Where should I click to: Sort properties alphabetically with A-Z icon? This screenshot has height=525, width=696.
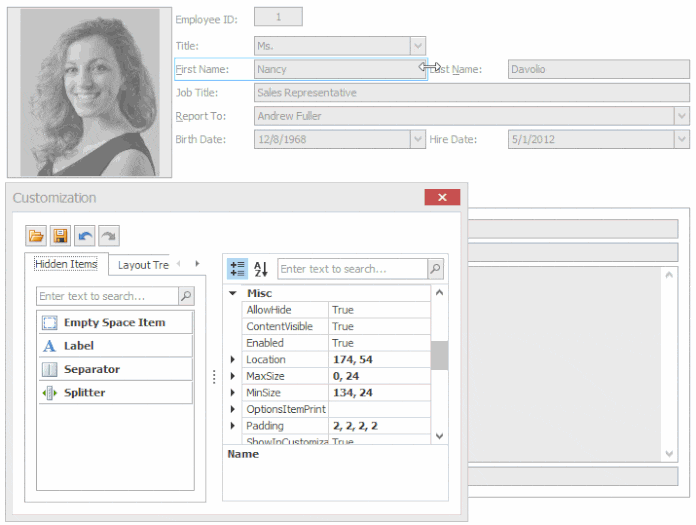click(261, 269)
